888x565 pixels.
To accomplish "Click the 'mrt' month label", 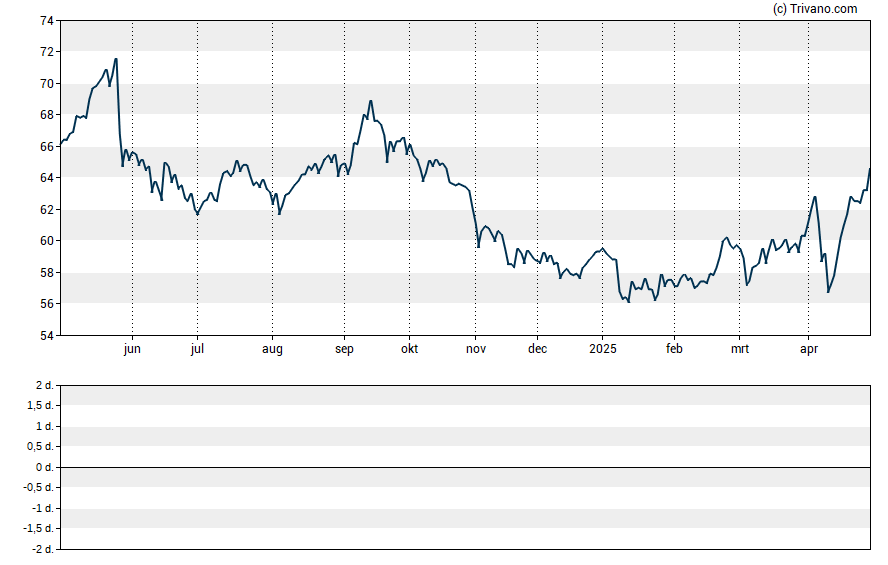I will click(740, 349).
